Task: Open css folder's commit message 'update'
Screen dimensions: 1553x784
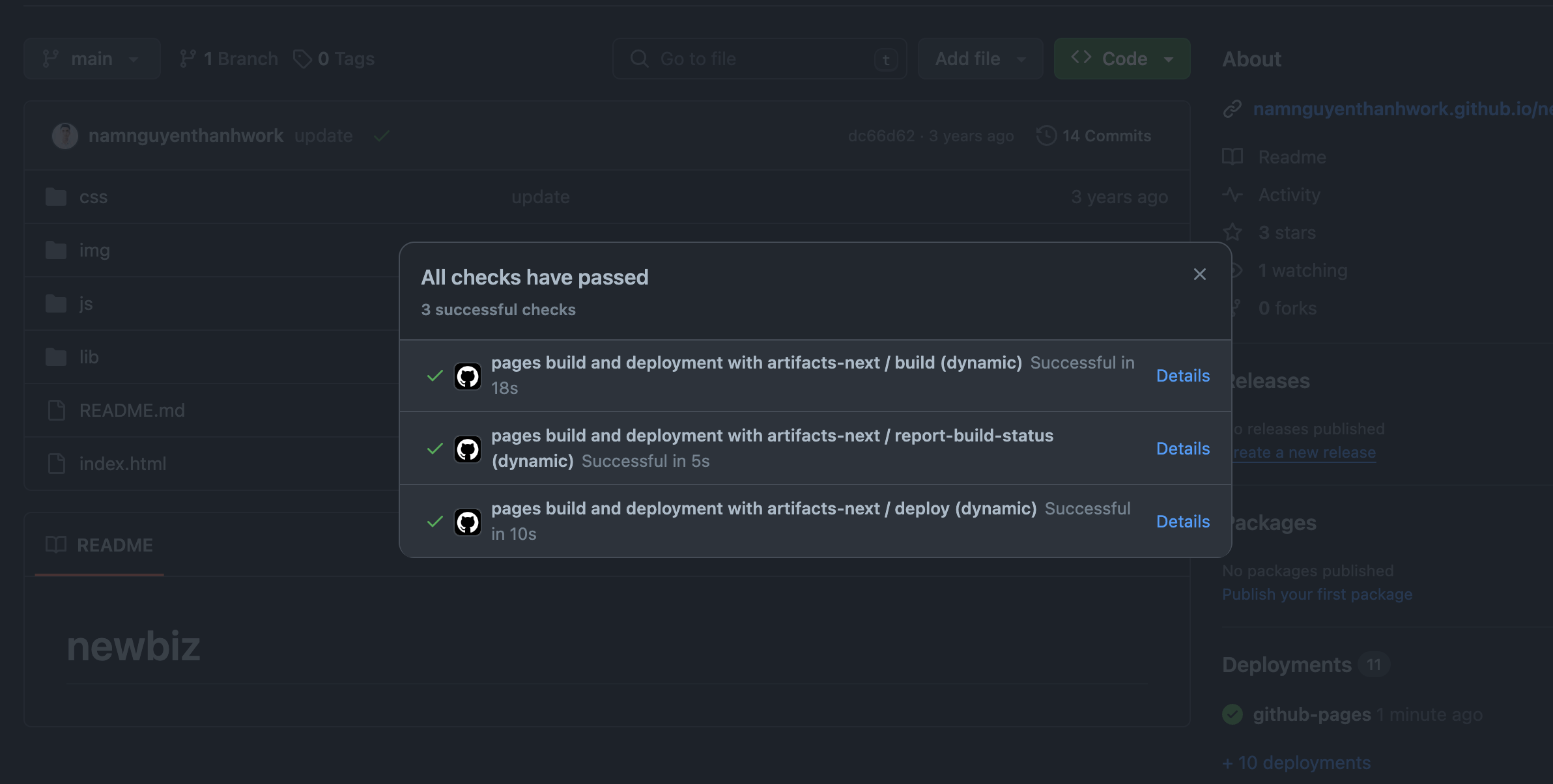Action: point(541,197)
